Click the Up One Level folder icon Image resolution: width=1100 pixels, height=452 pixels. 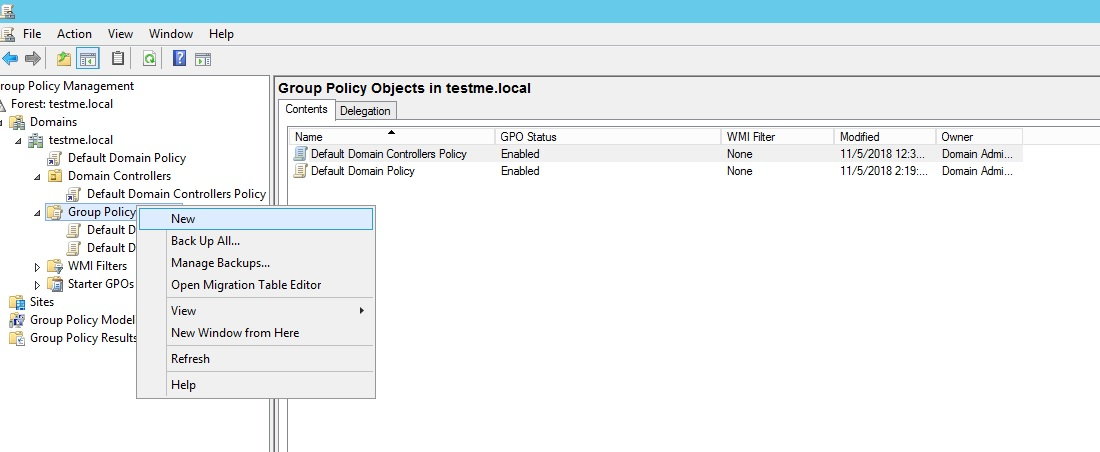tap(64, 59)
